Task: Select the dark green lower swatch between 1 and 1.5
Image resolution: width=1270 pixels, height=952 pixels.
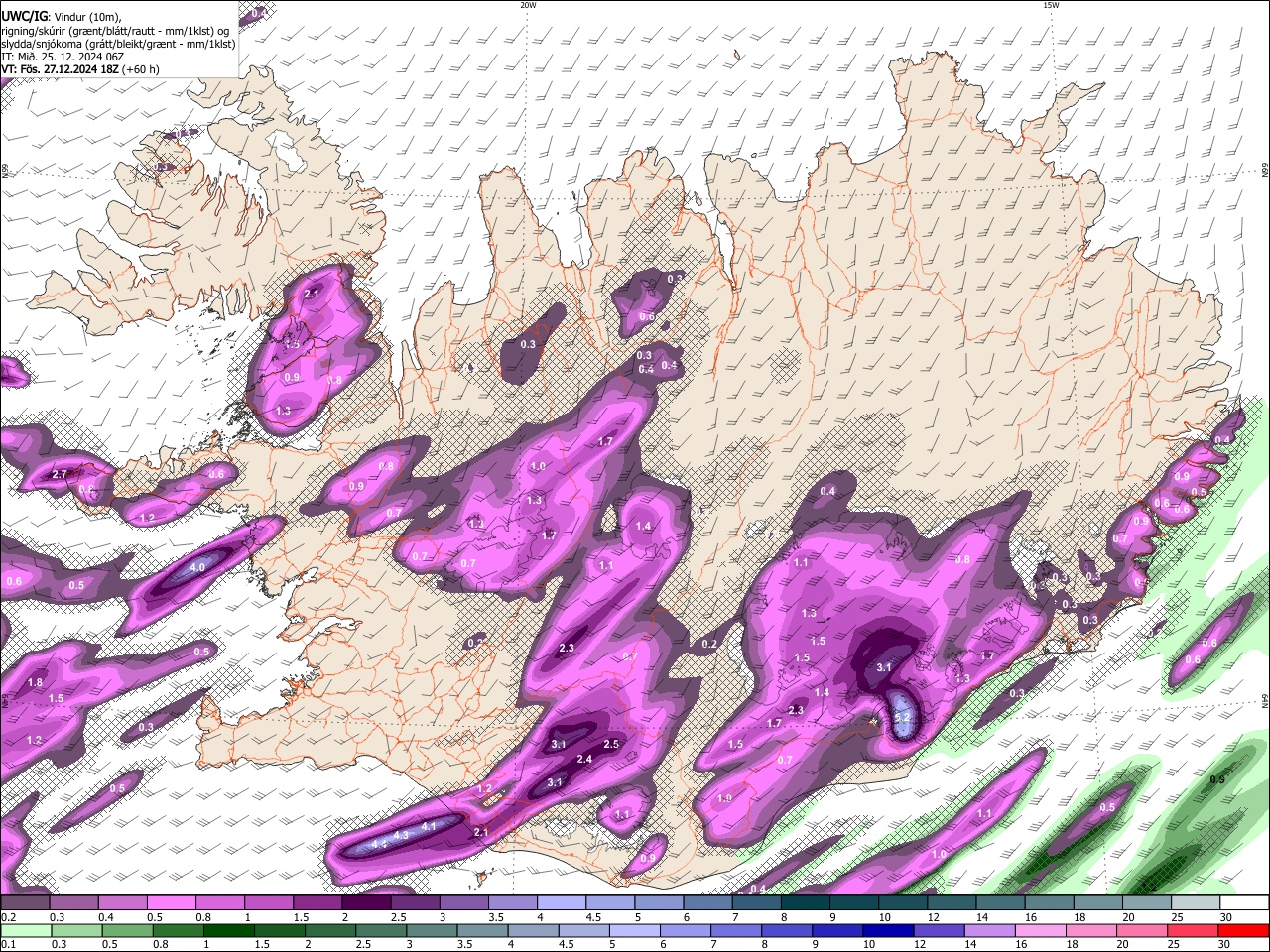Action: point(229,930)
